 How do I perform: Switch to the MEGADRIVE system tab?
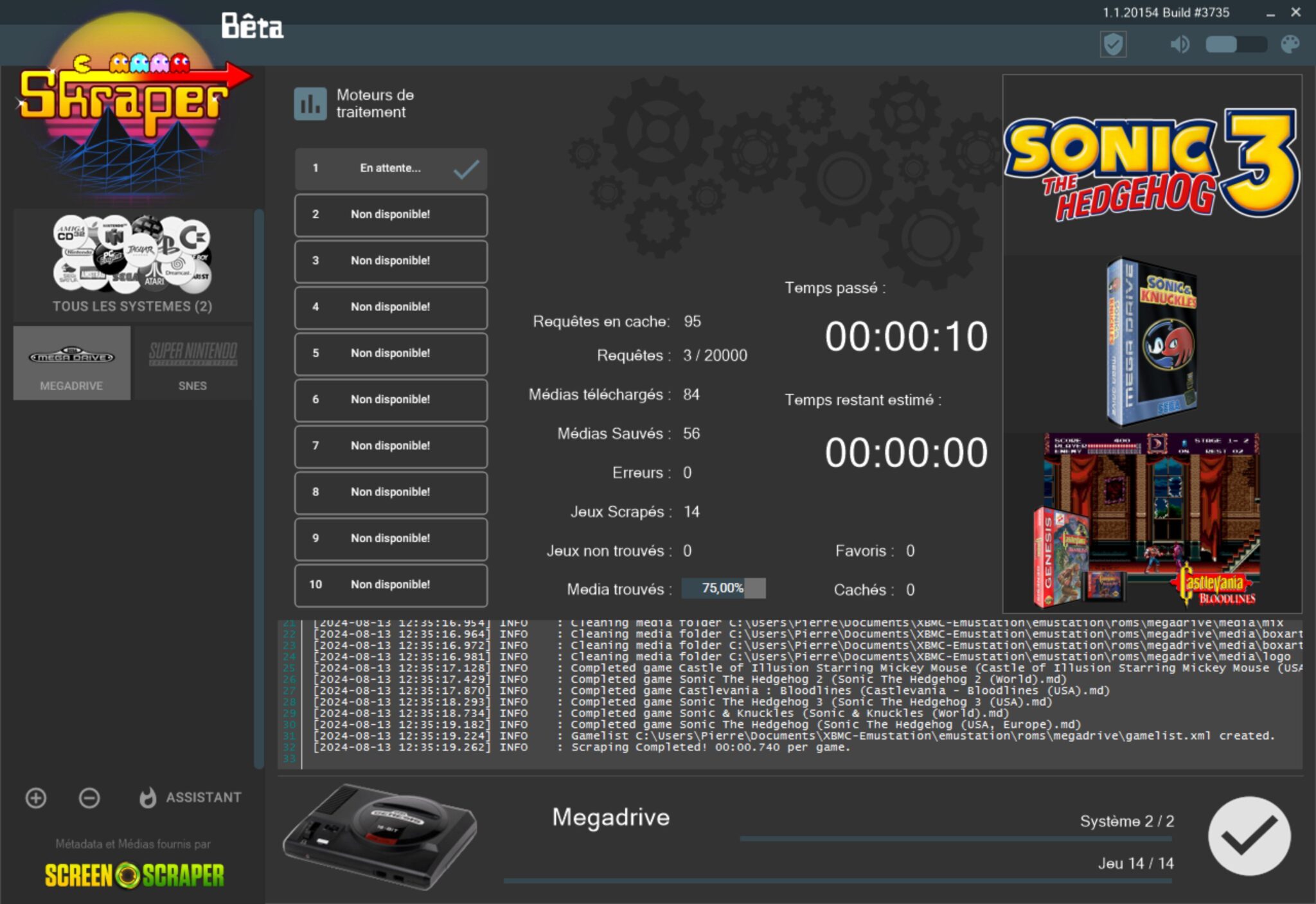(x=71, y=362)
